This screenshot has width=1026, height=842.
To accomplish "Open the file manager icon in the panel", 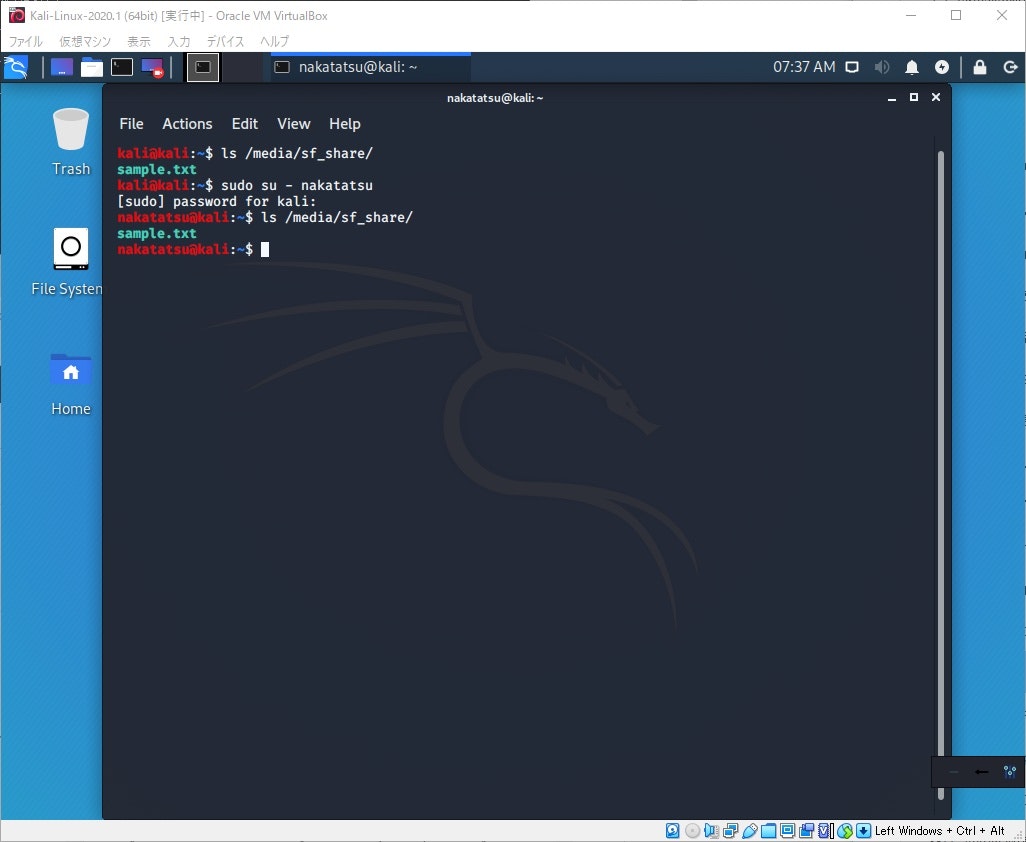I will 92,67.
